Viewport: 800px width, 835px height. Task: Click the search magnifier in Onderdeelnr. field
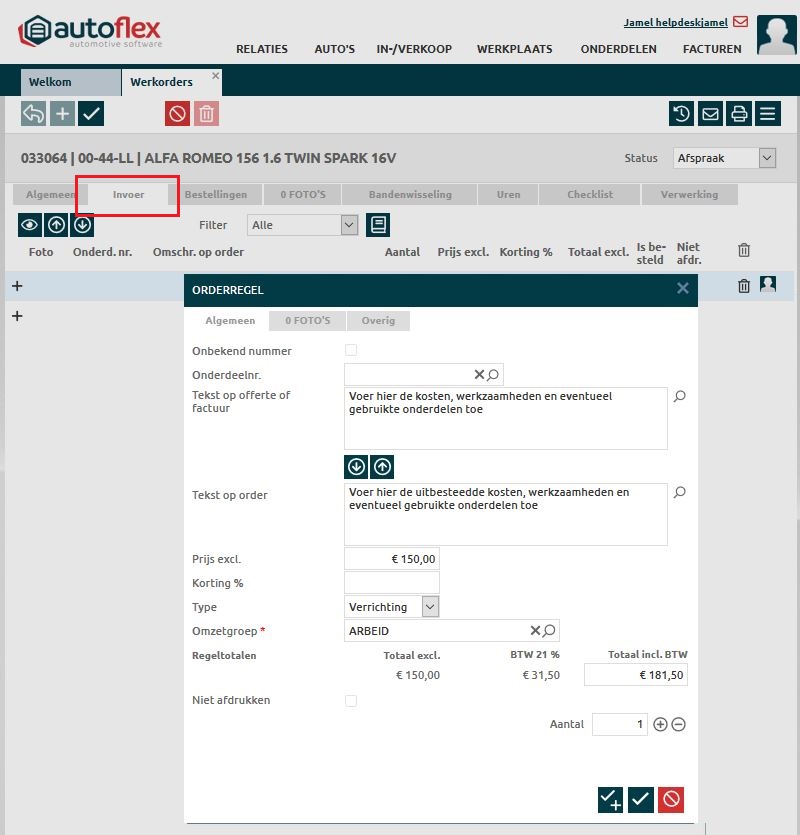tap(493, 375)
